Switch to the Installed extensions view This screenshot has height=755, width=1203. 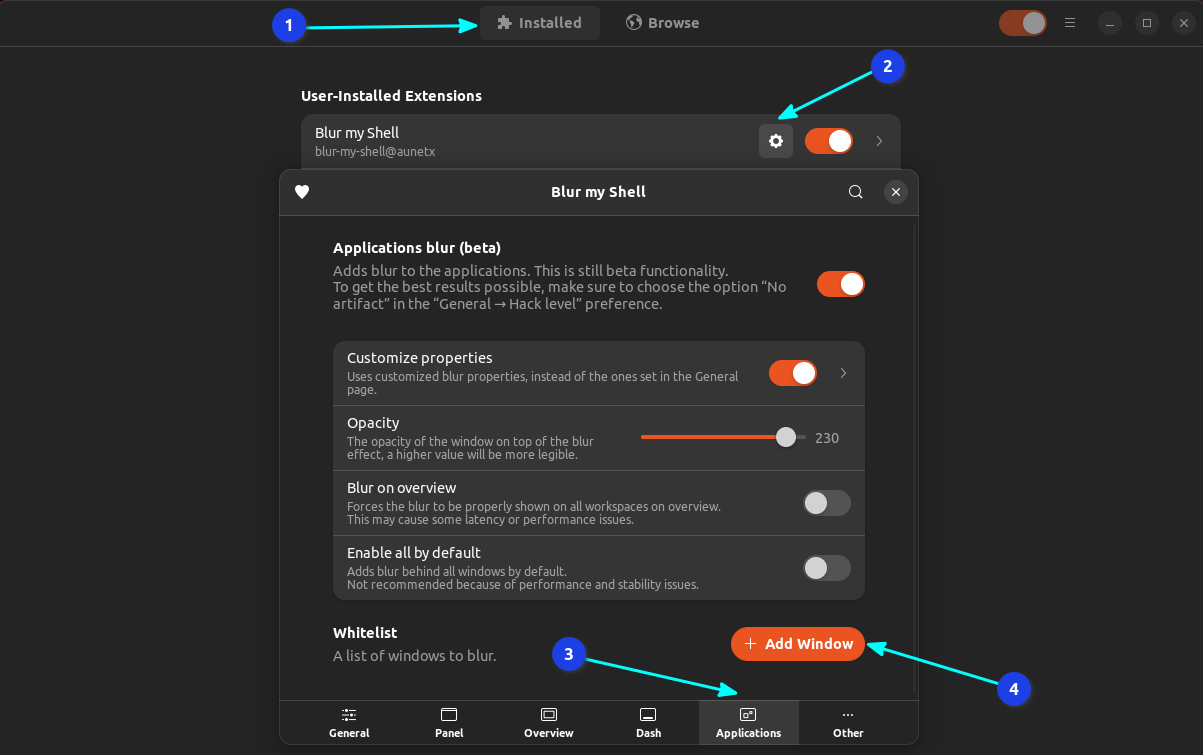(540, 22)
